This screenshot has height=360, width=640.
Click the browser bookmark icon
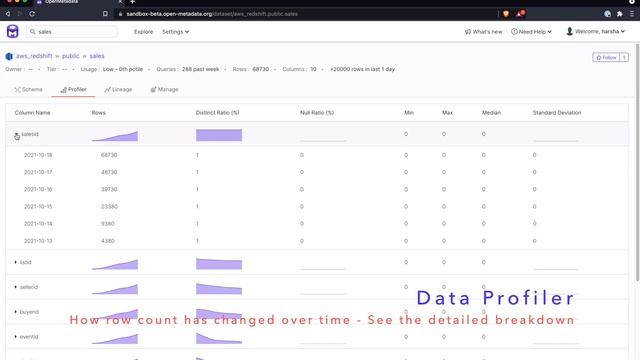[x=105, y=14]
